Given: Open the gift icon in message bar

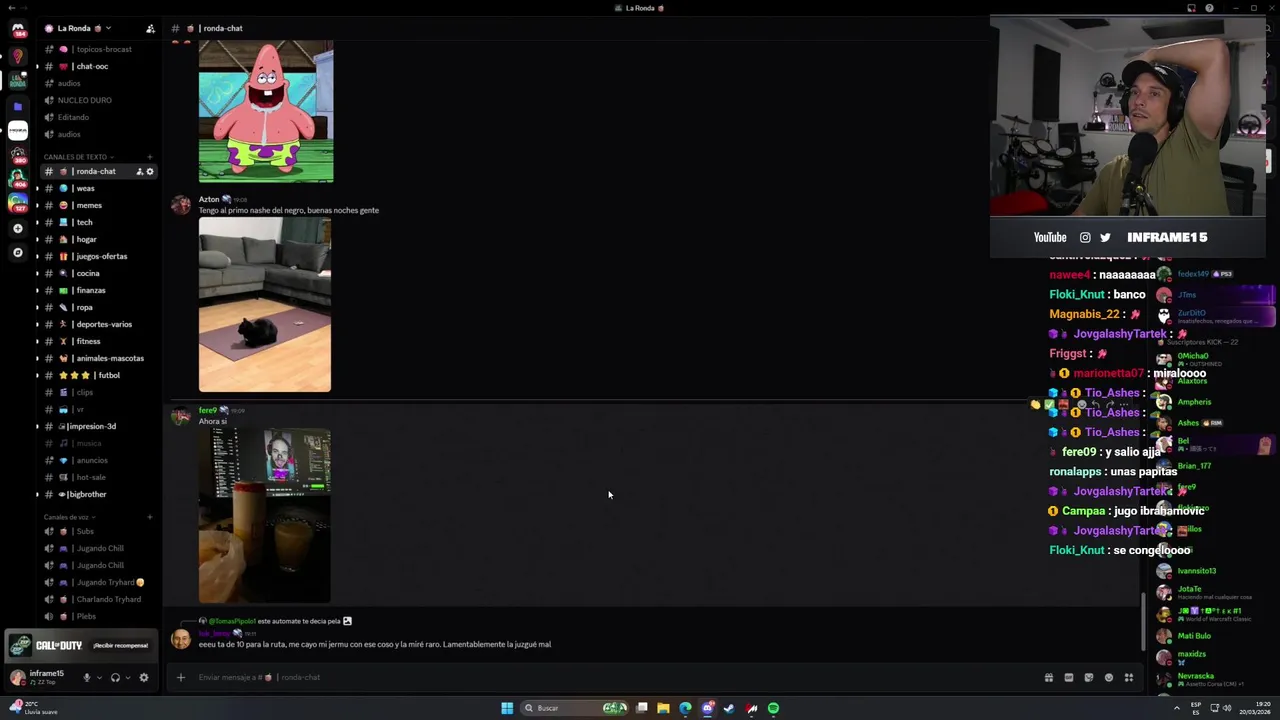Looking at the screenshot, I should click(x=1048, y=677).
